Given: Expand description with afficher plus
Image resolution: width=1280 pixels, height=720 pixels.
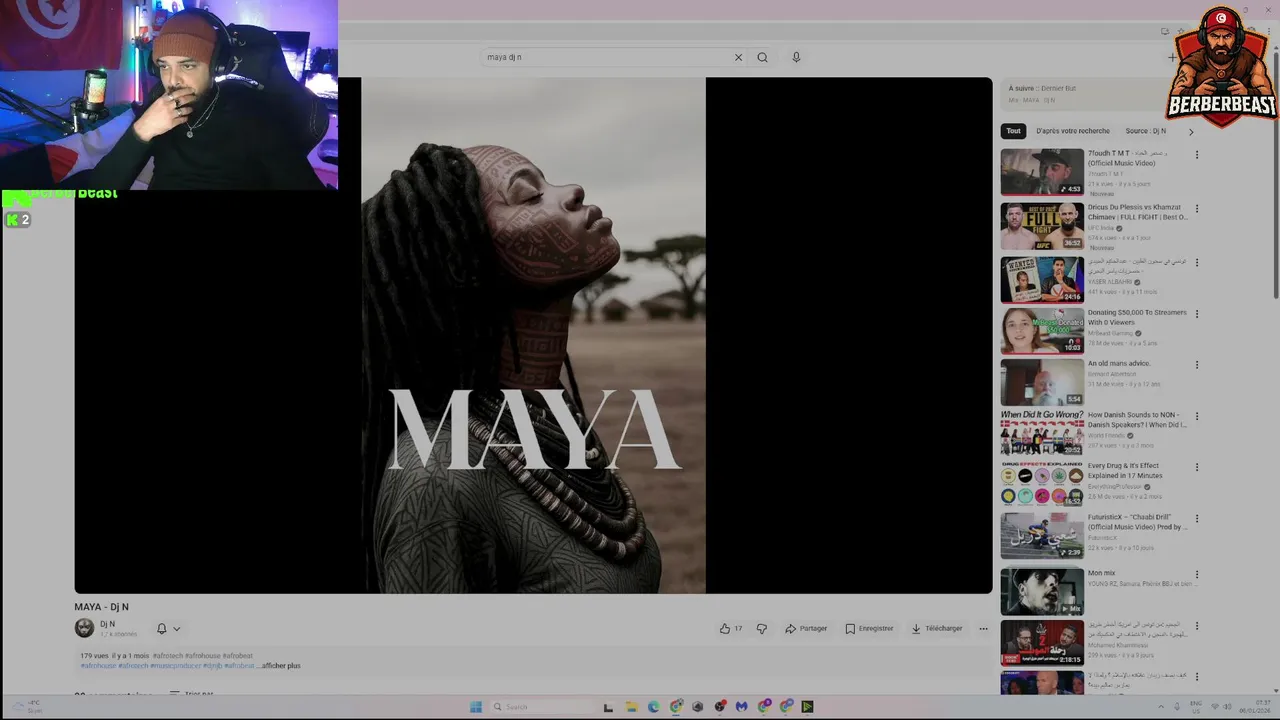Looking at the screenshot, I should coord(280,665).
